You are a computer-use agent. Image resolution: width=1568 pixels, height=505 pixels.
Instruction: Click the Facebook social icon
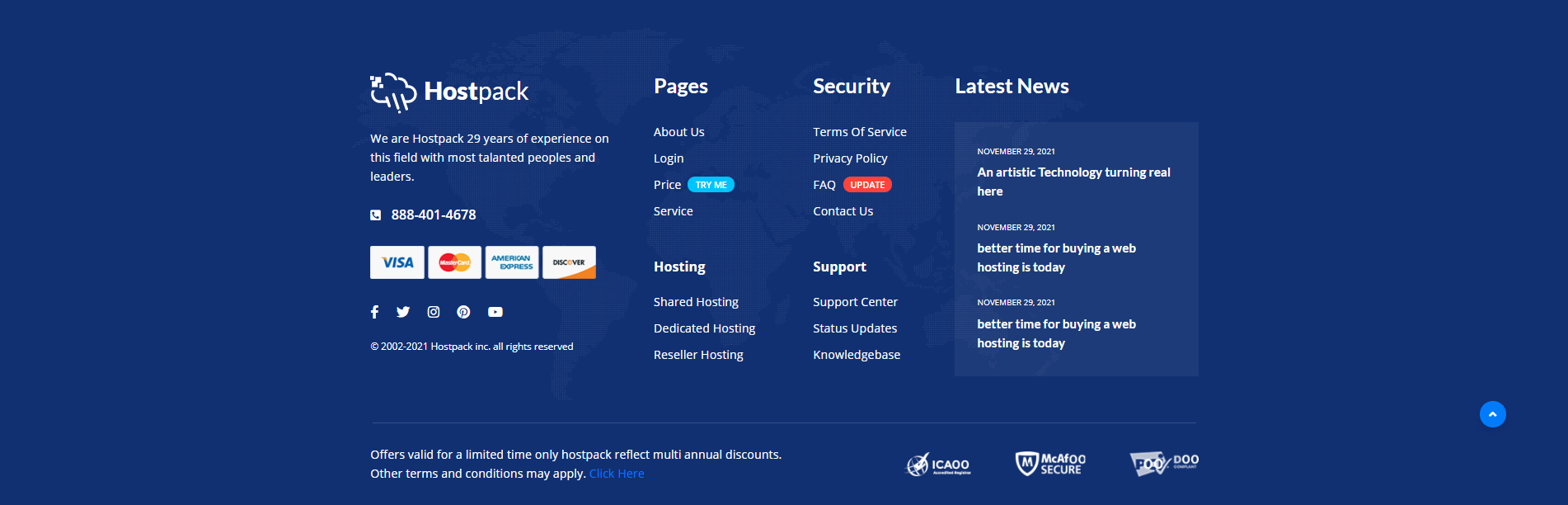[x=375, y=312]
